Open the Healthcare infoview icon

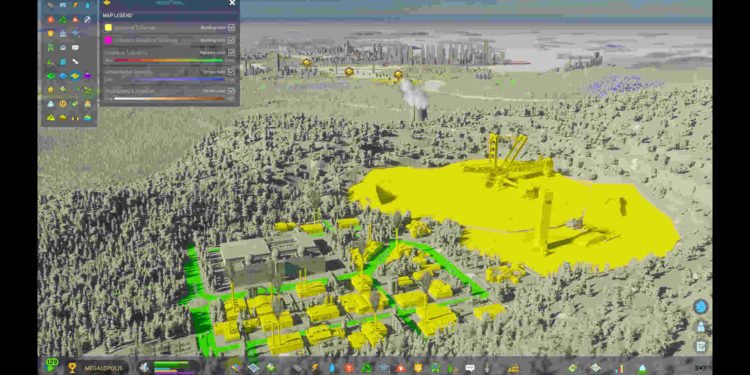pyautogui.click(x=51, y=20)
